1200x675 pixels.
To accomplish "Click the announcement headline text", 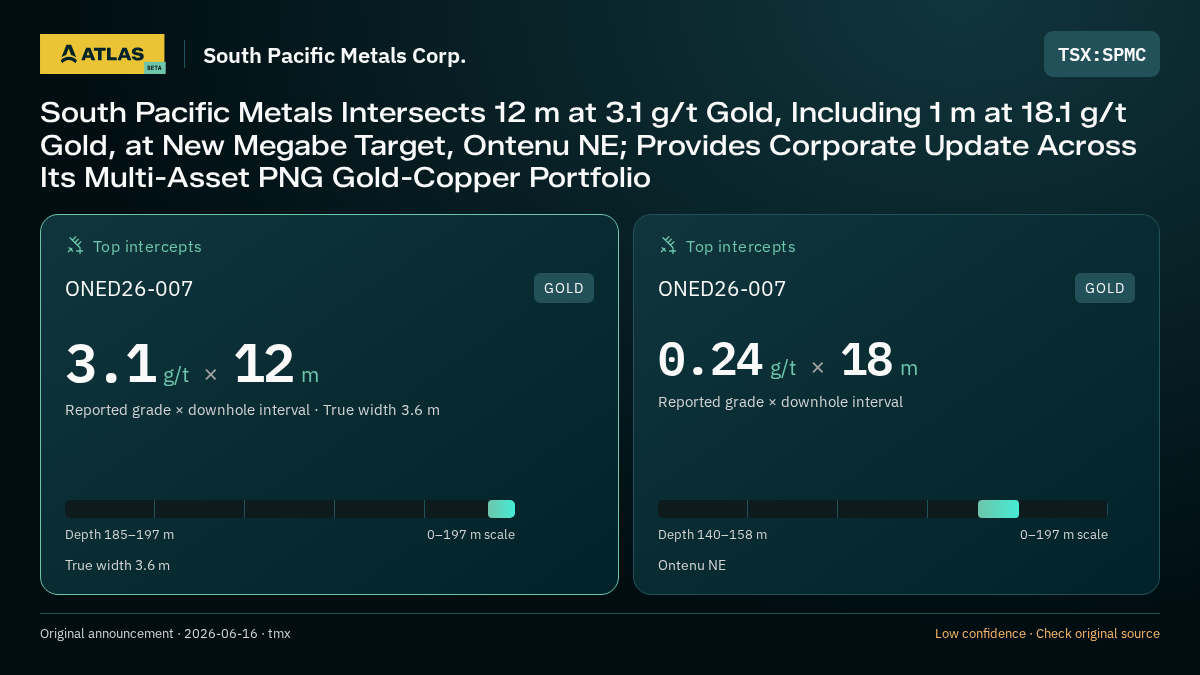I will 589,145.
